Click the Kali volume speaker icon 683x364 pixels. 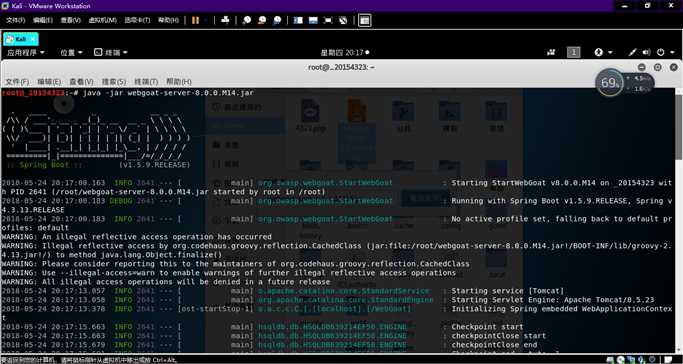(646, 52)
